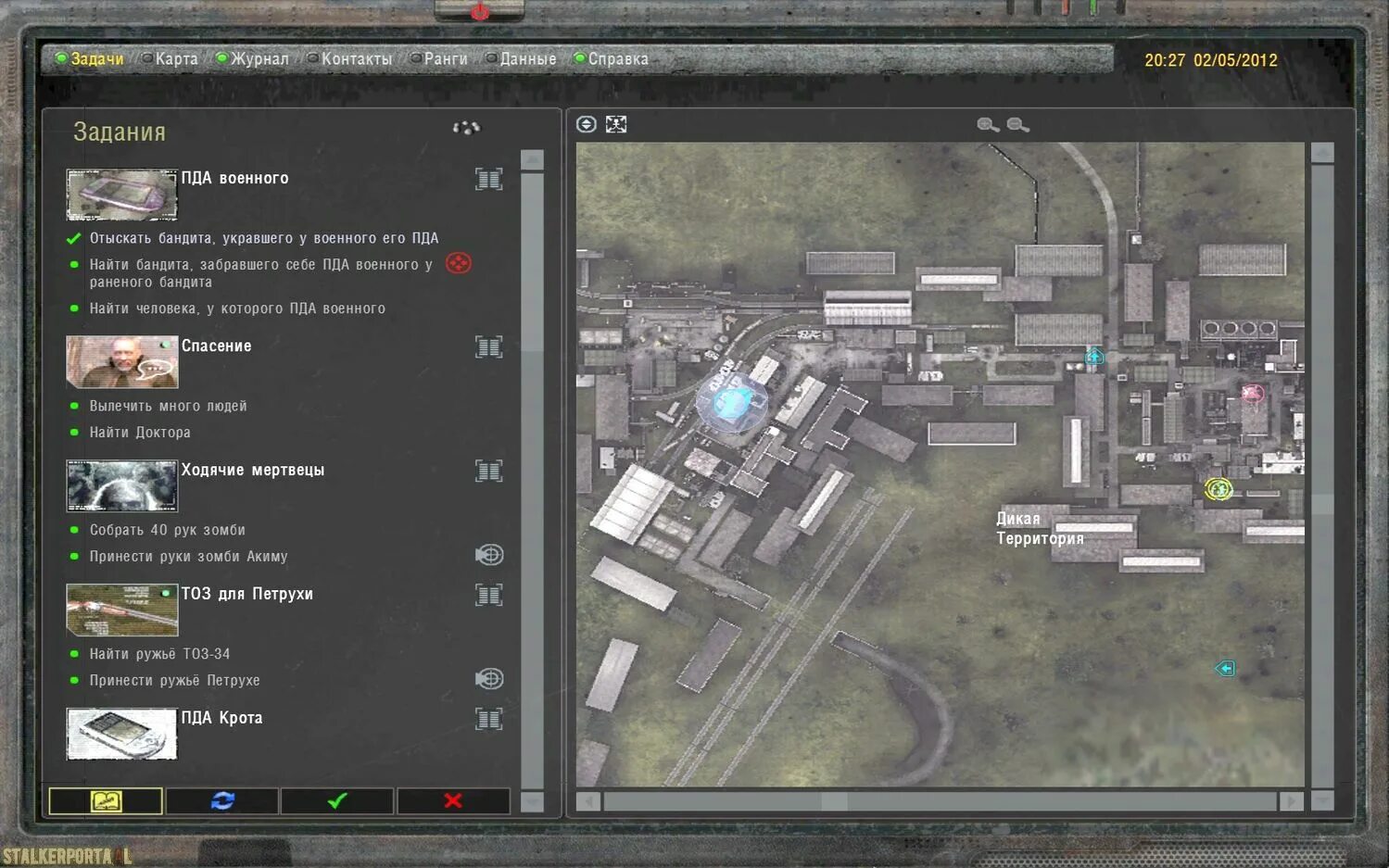The width and height of the screenshot is (1389, 868).
Task: Click the Ходячие мертвецы task thumbnail
Action: (121, 485)
